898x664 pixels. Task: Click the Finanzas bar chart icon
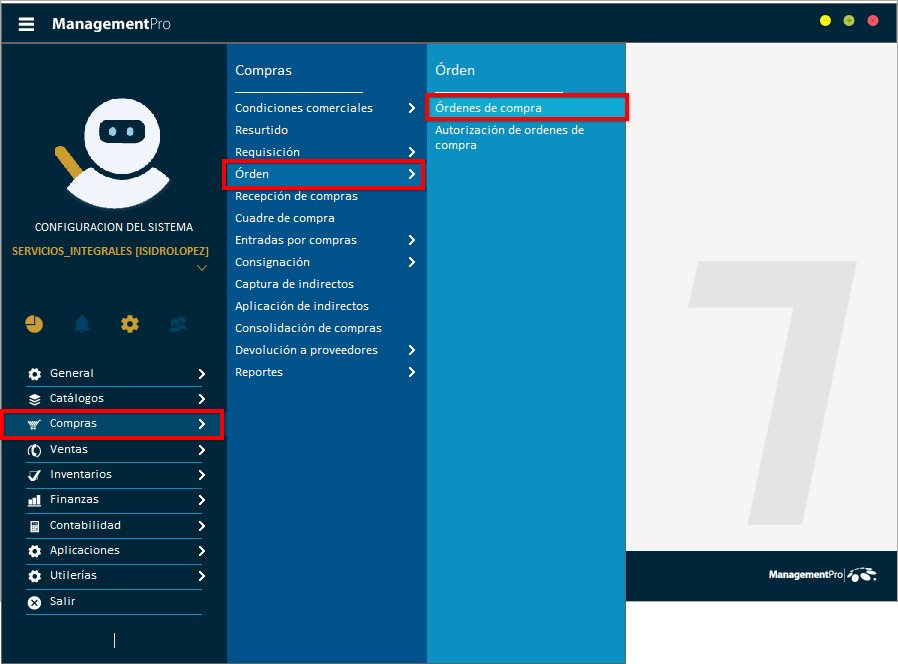(x=34, y=500)
